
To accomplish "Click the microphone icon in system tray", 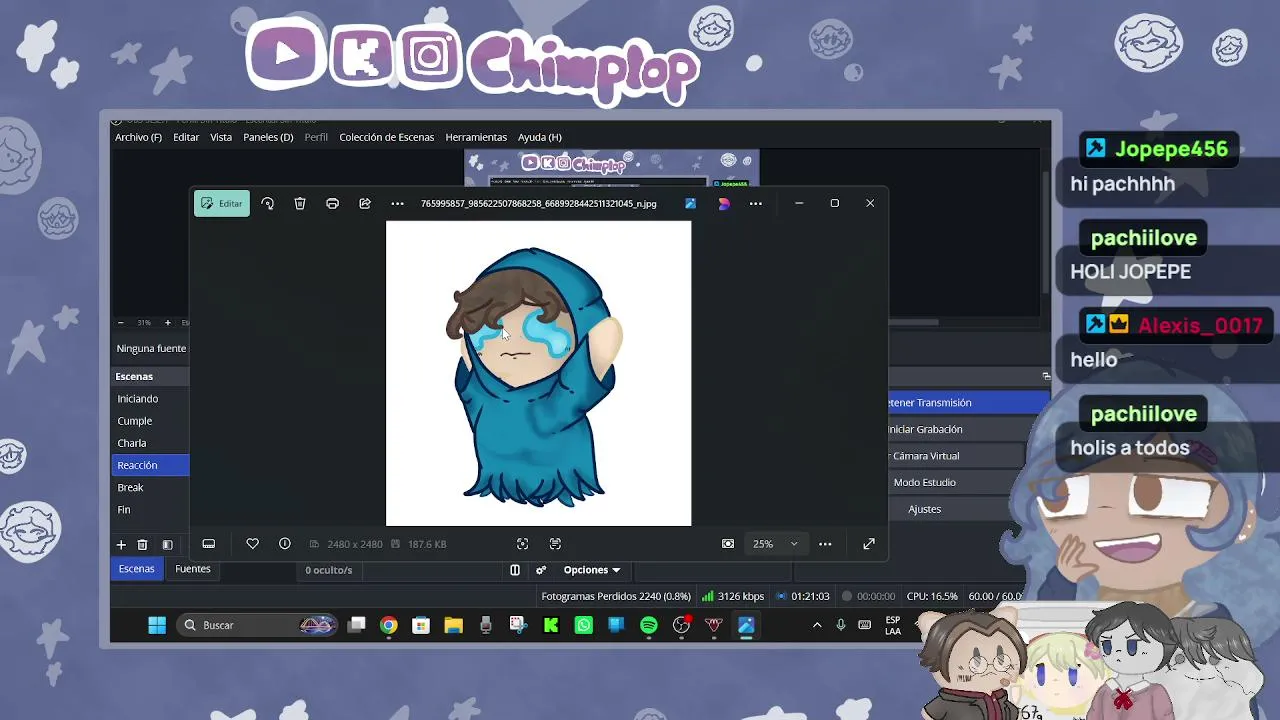I will pos(841,625).
